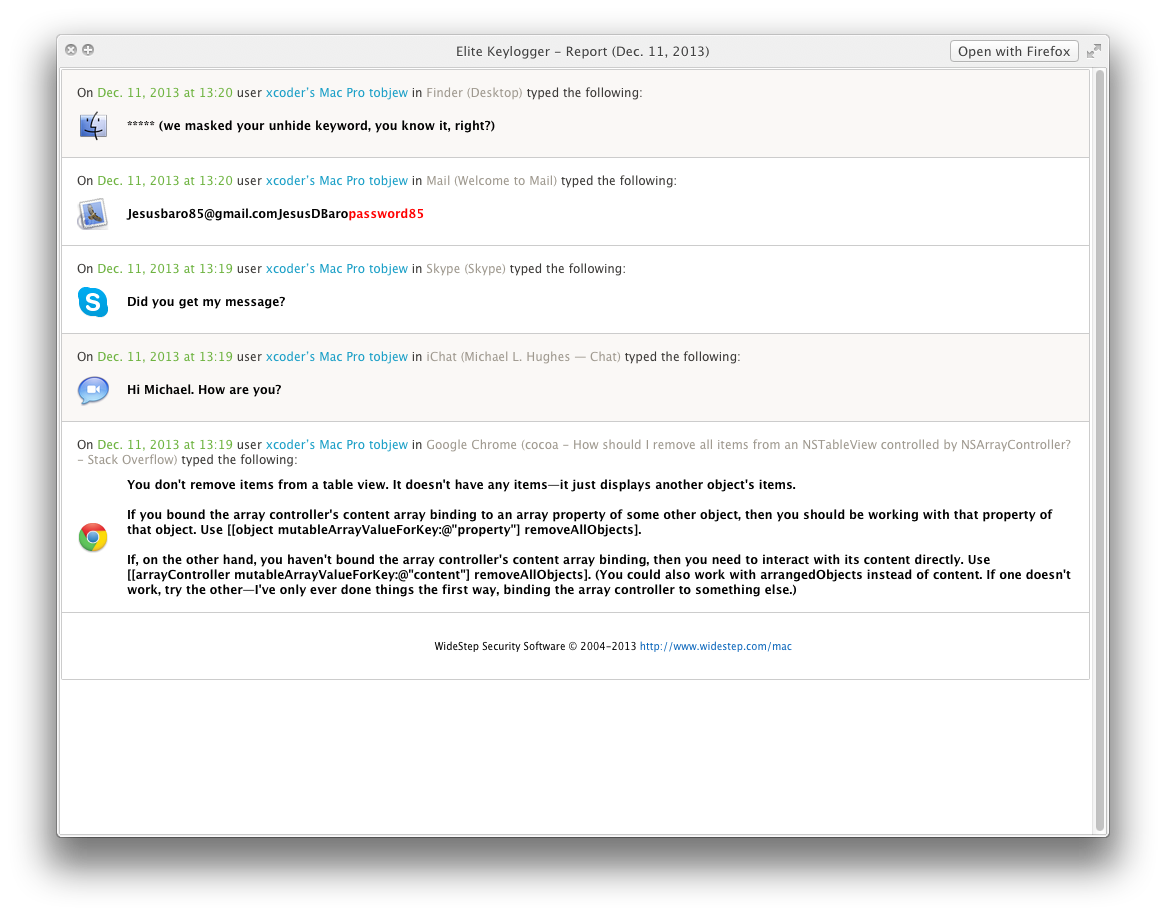Click the Google Chrome Stack Overflow page title
Image resolution: width=1166 pixels, height=916 pixels.
click(x=574, y=452)
